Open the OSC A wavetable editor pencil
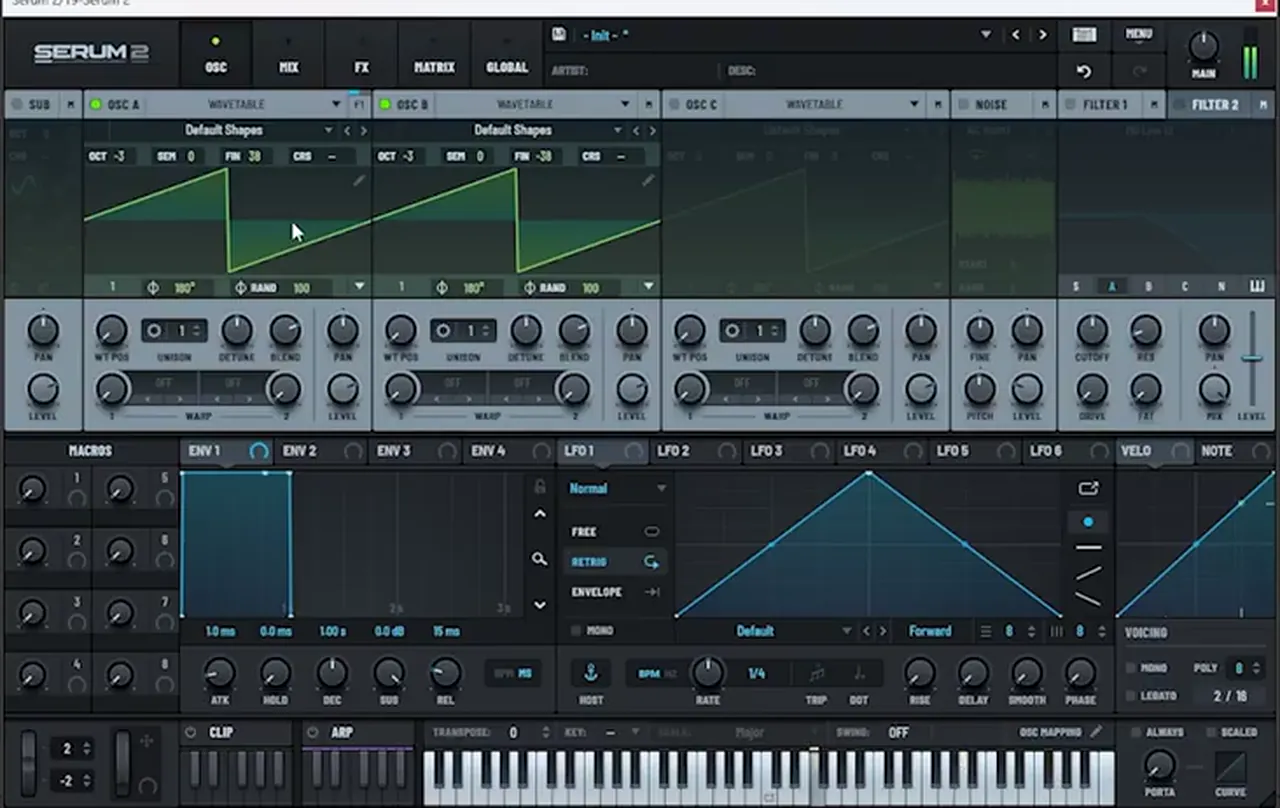The image size is (1280, 808). (x=359, y=180)
